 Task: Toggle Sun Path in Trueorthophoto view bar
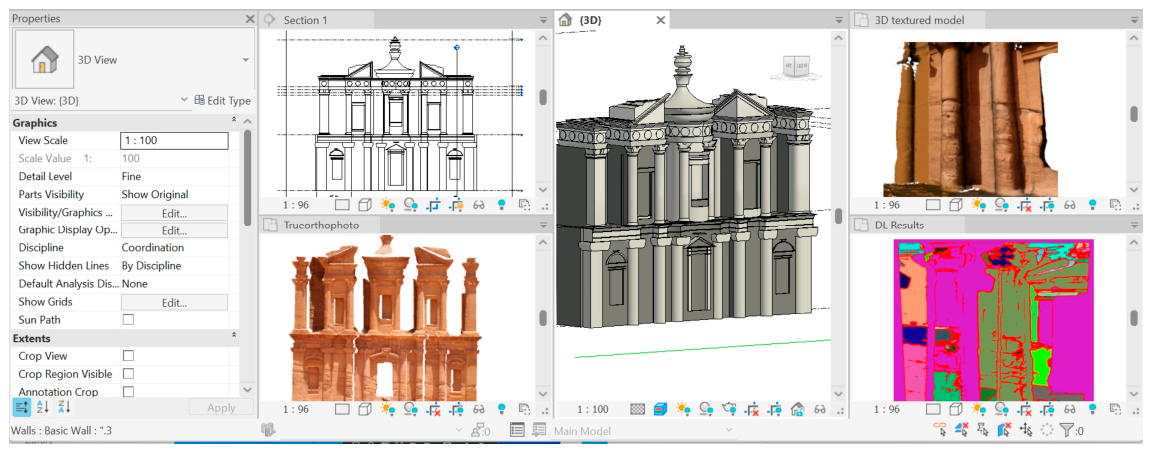pos(388,409)
